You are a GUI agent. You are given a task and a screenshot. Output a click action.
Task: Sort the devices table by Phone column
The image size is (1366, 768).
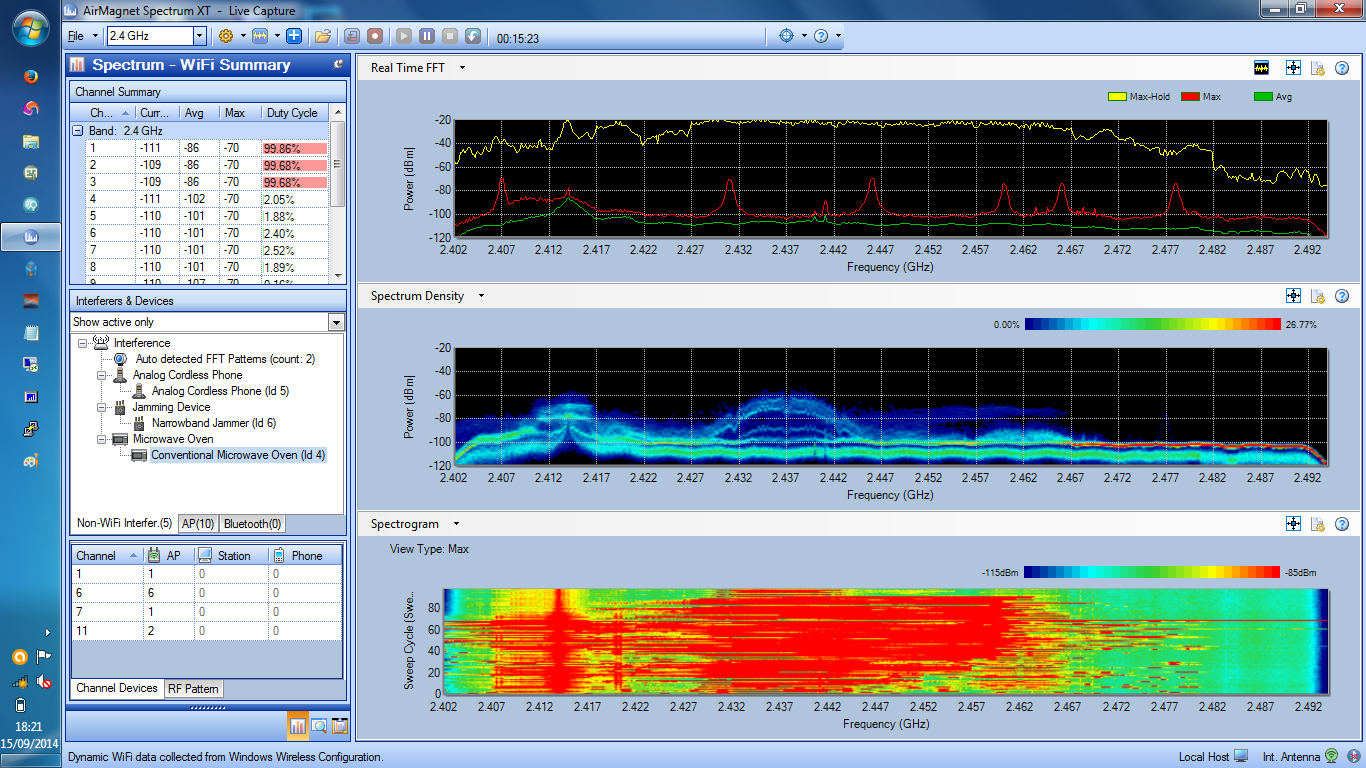tap(305, 555)
